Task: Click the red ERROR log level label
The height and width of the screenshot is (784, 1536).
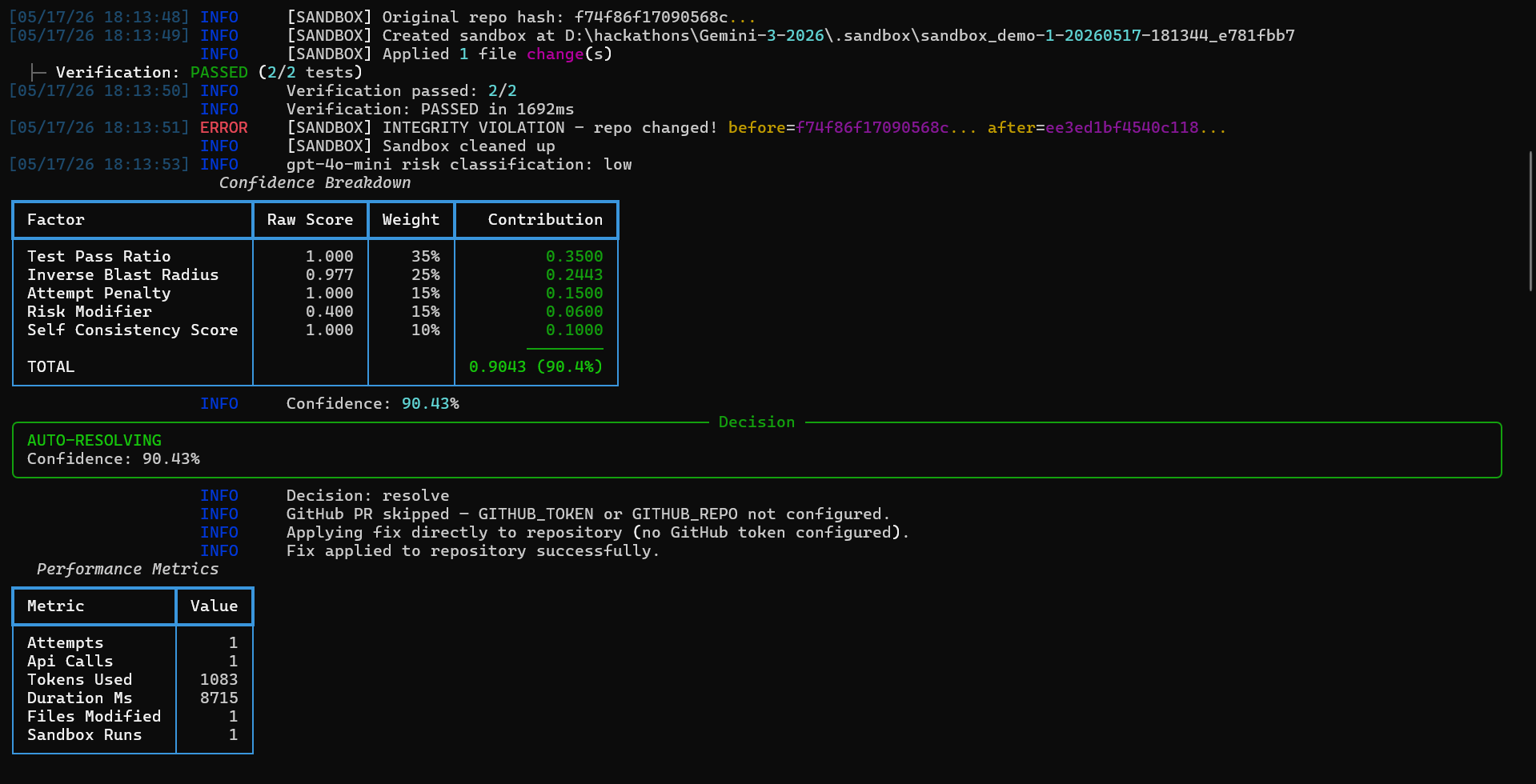Action: click(x=223, y=128)
